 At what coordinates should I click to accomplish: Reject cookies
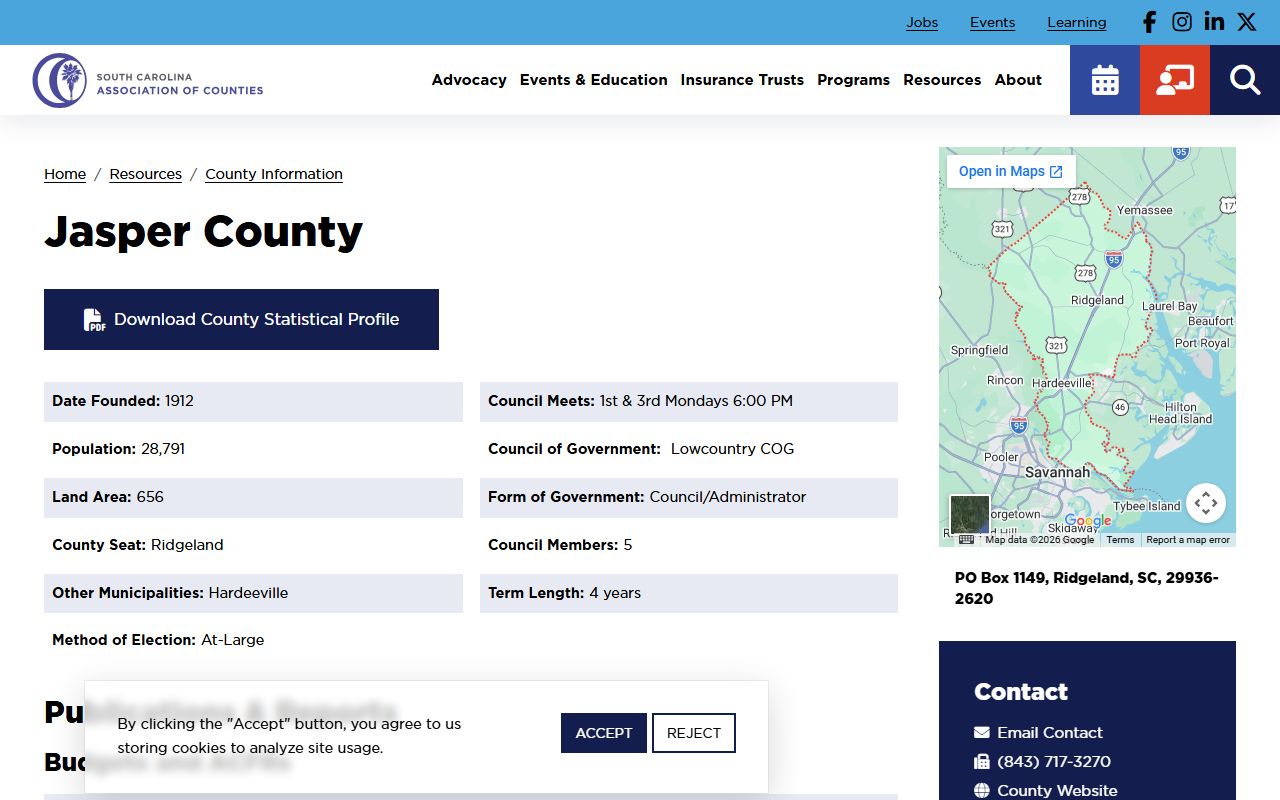pyautogui.click(x=694, y=733)
